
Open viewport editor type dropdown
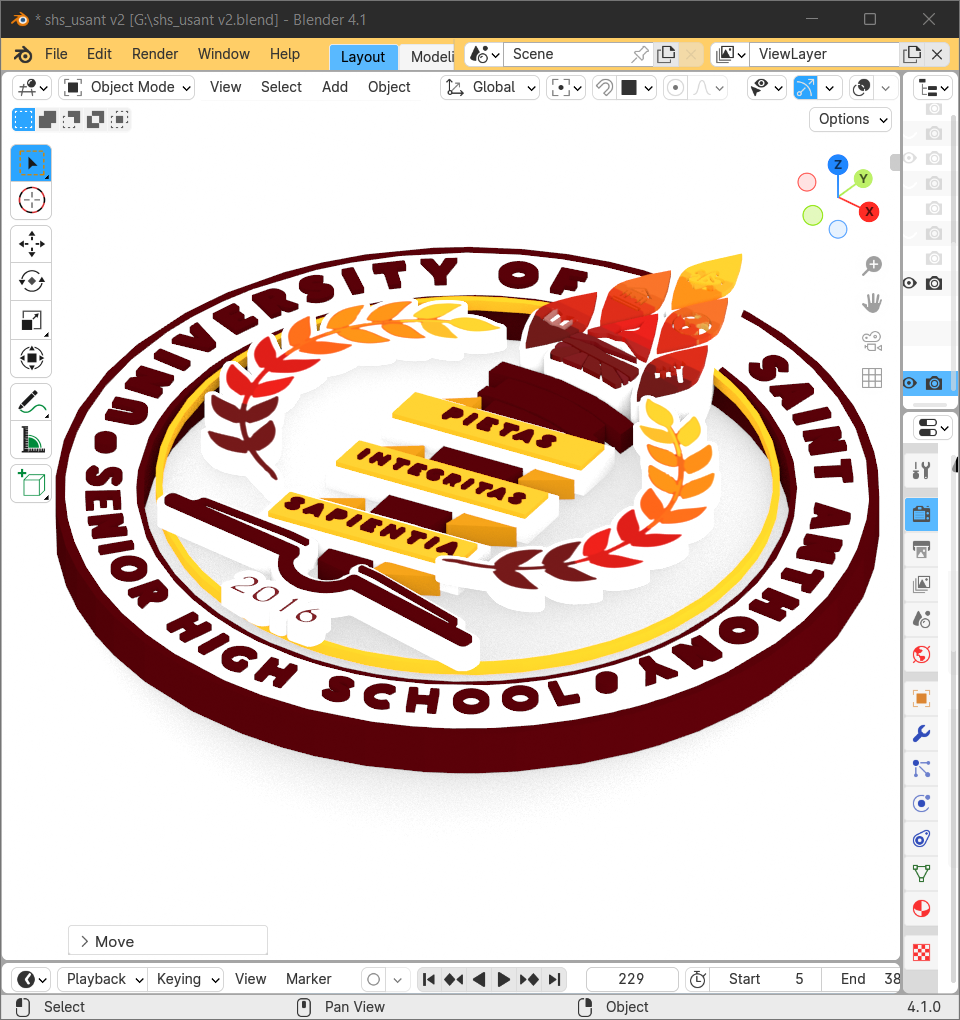(33, 88)
